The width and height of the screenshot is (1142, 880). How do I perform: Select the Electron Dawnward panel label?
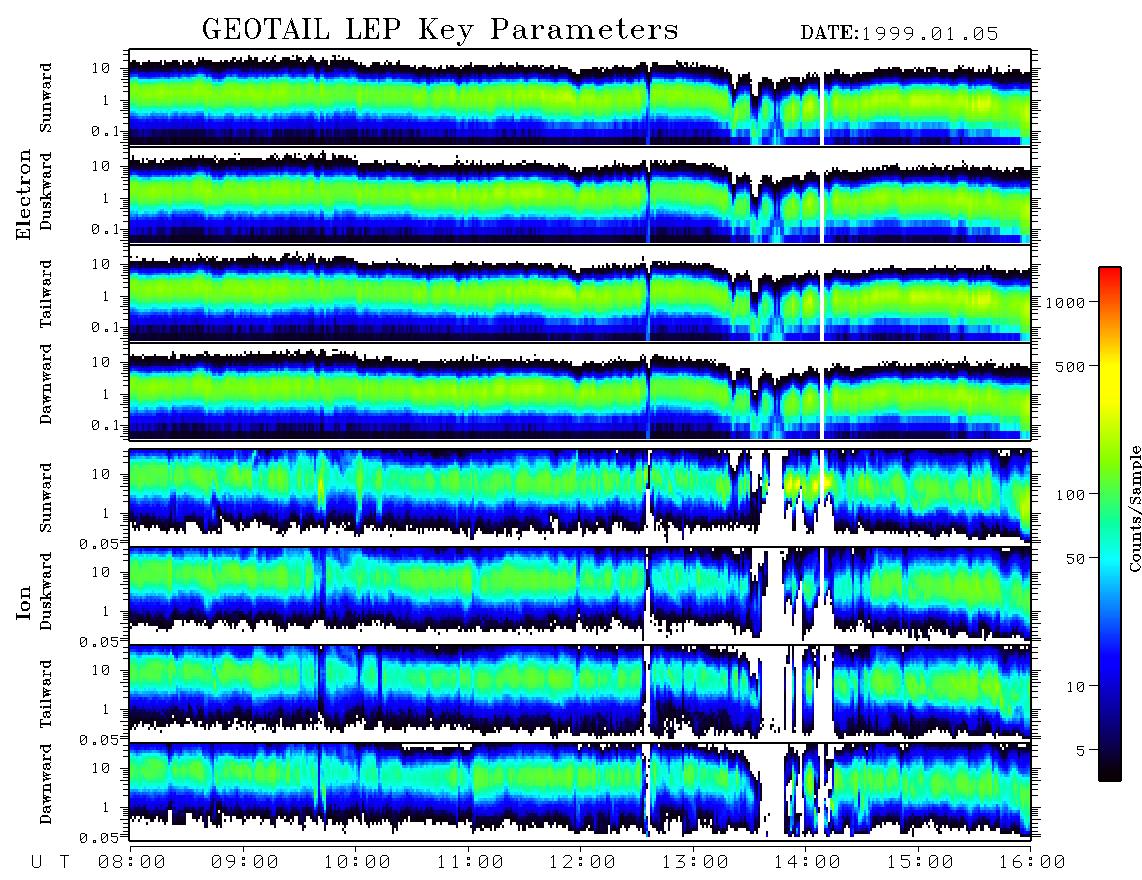(x=46, y=385)
